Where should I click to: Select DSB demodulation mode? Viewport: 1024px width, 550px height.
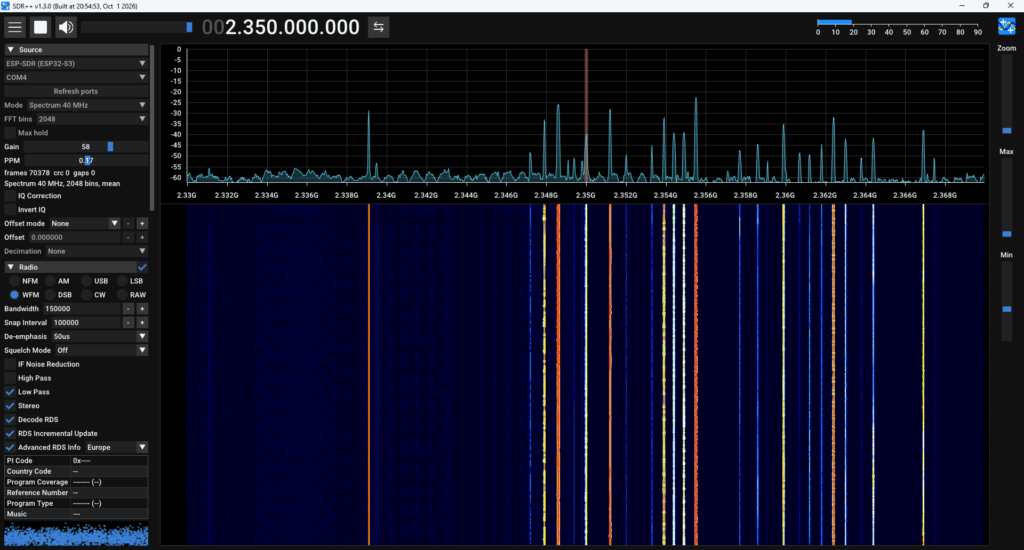(x=50, y=295)
